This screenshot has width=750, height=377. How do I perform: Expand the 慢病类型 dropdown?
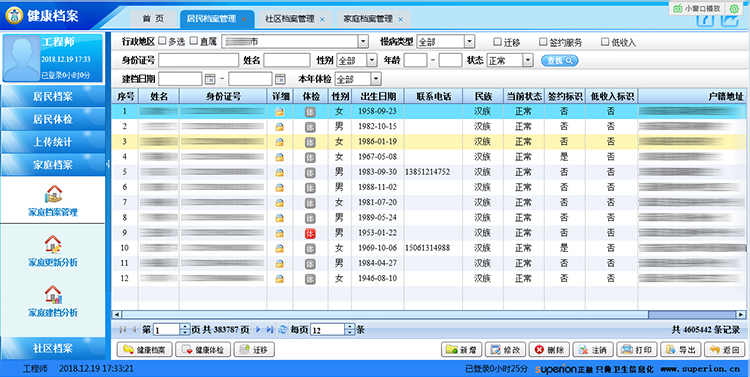[x=469, y=42]
